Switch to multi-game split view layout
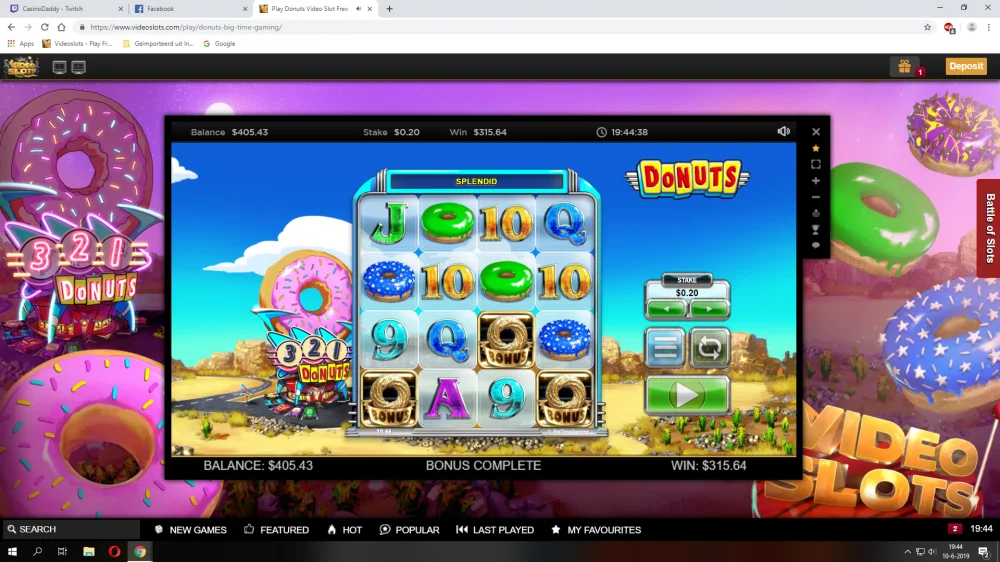Image resolution: width=1000 pixels, height=562 pixels. click(x=78, y=67)
